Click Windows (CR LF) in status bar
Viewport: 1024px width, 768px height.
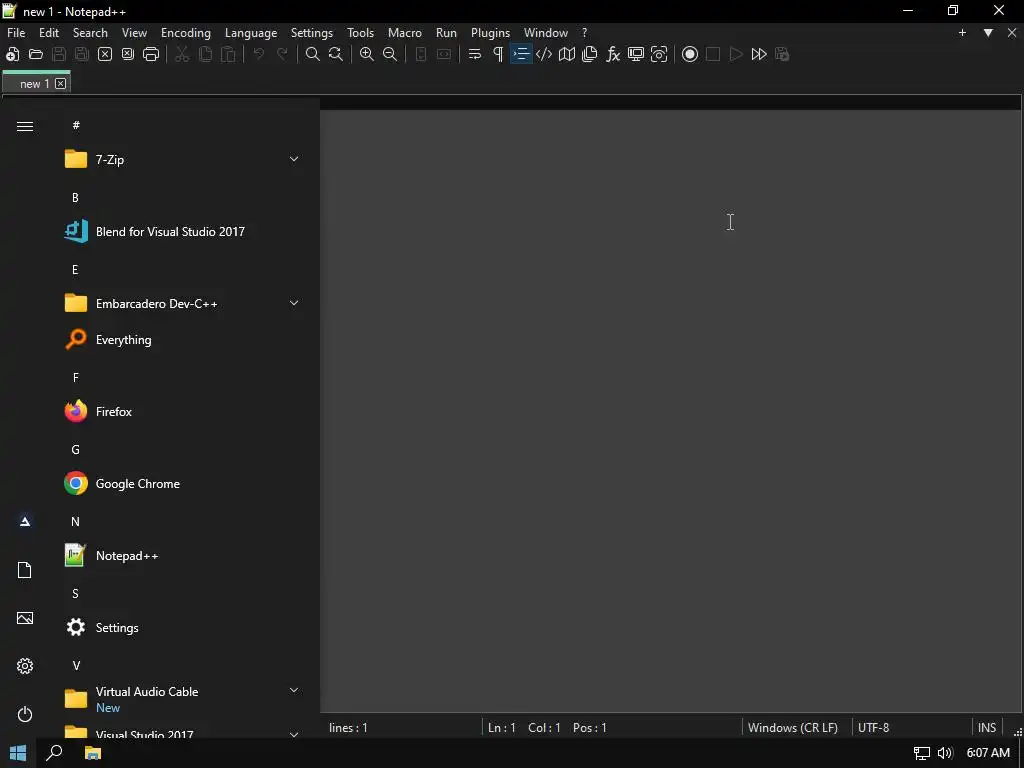(x=793, y=728)
